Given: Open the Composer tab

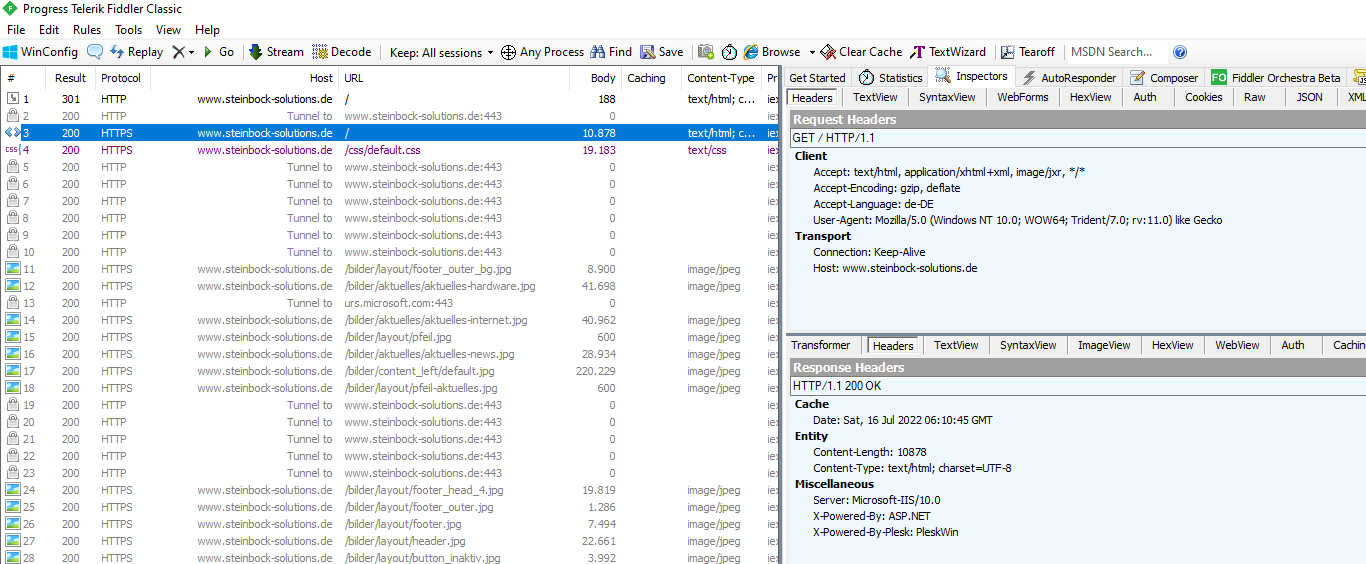Looking at the screenshot, I should point(1163,77).
